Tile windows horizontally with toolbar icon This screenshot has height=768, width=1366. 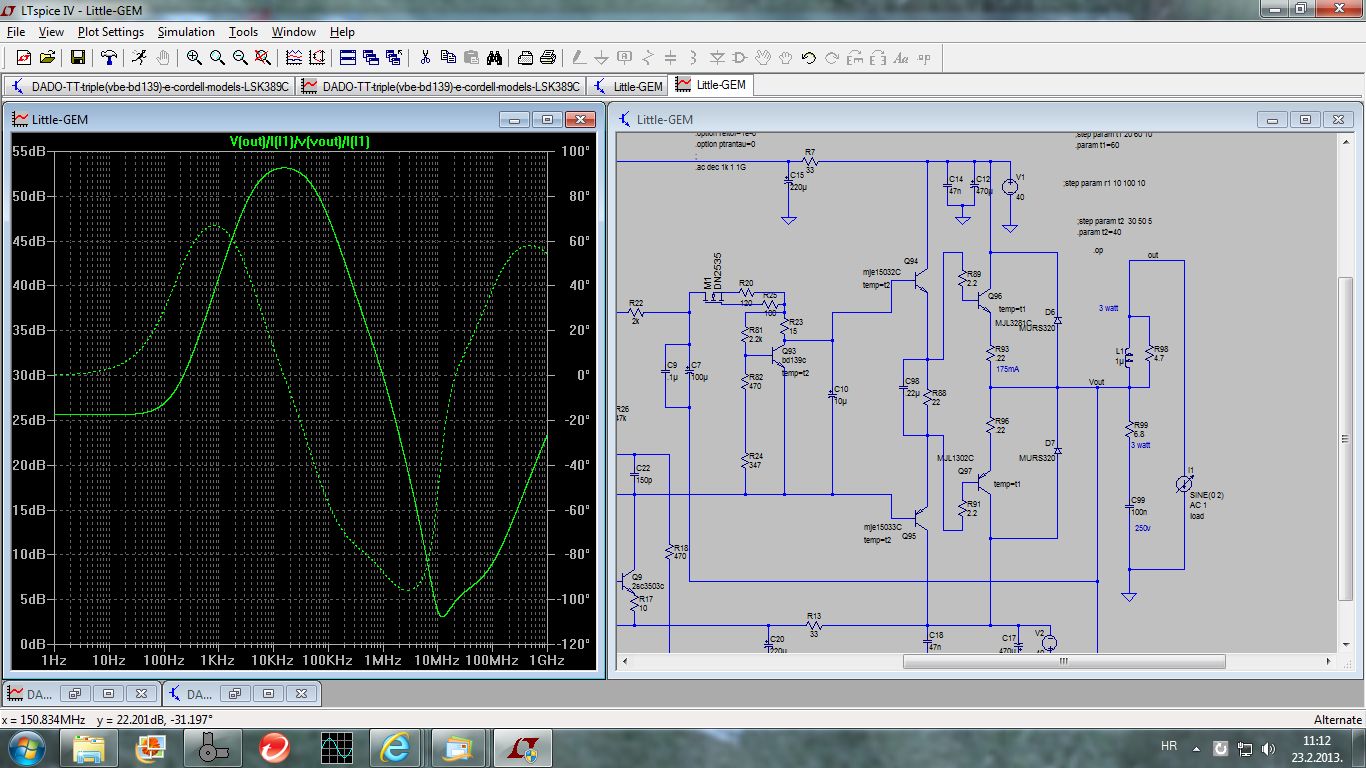347,58
